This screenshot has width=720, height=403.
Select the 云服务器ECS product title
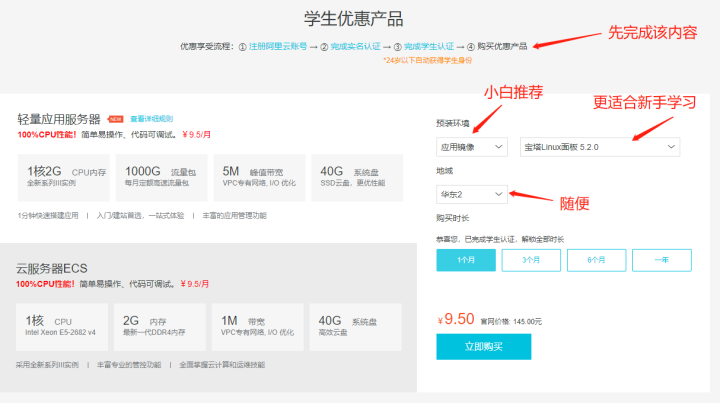[x=51, y=269]
